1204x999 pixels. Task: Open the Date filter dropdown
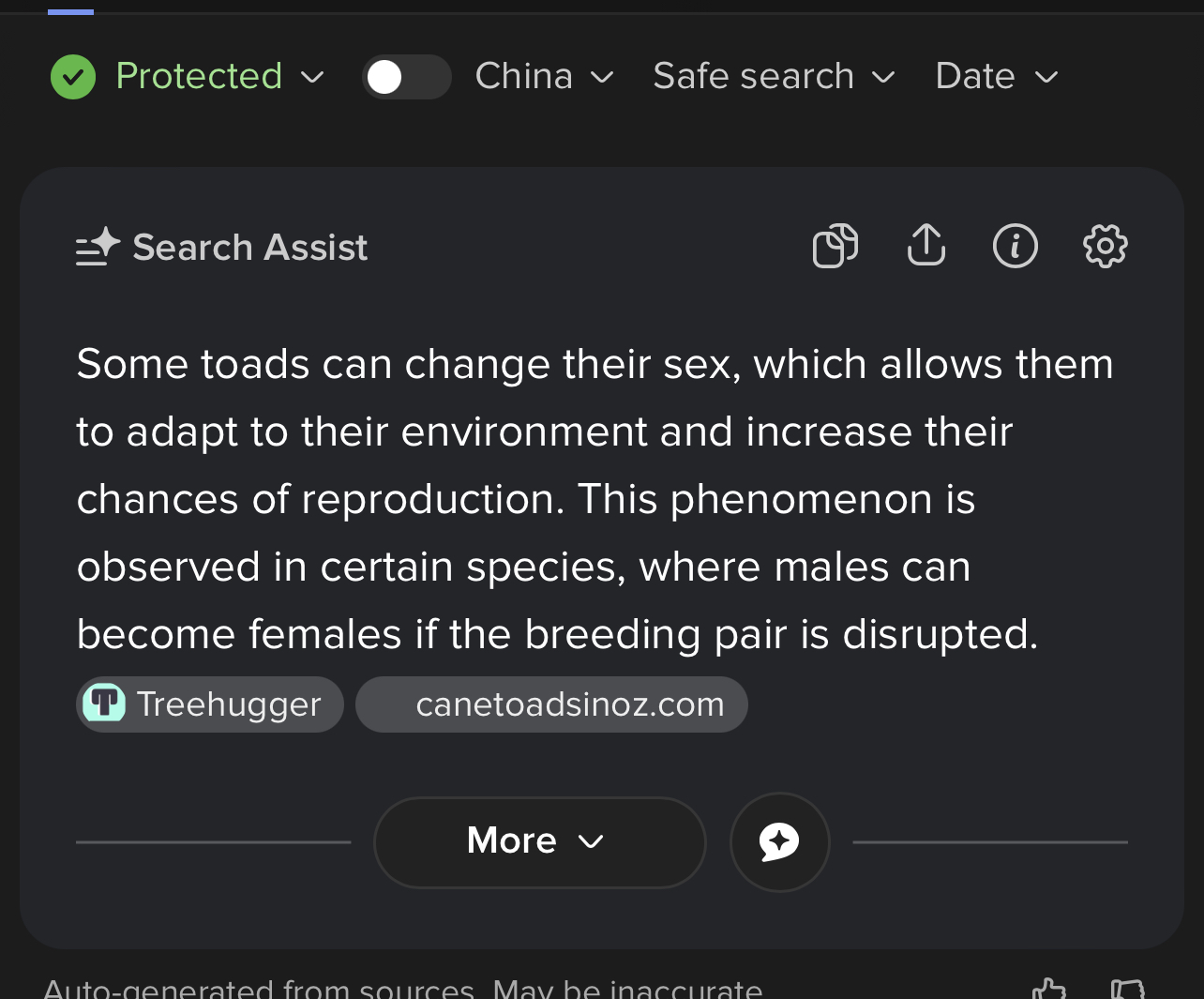tap(997, 76)
